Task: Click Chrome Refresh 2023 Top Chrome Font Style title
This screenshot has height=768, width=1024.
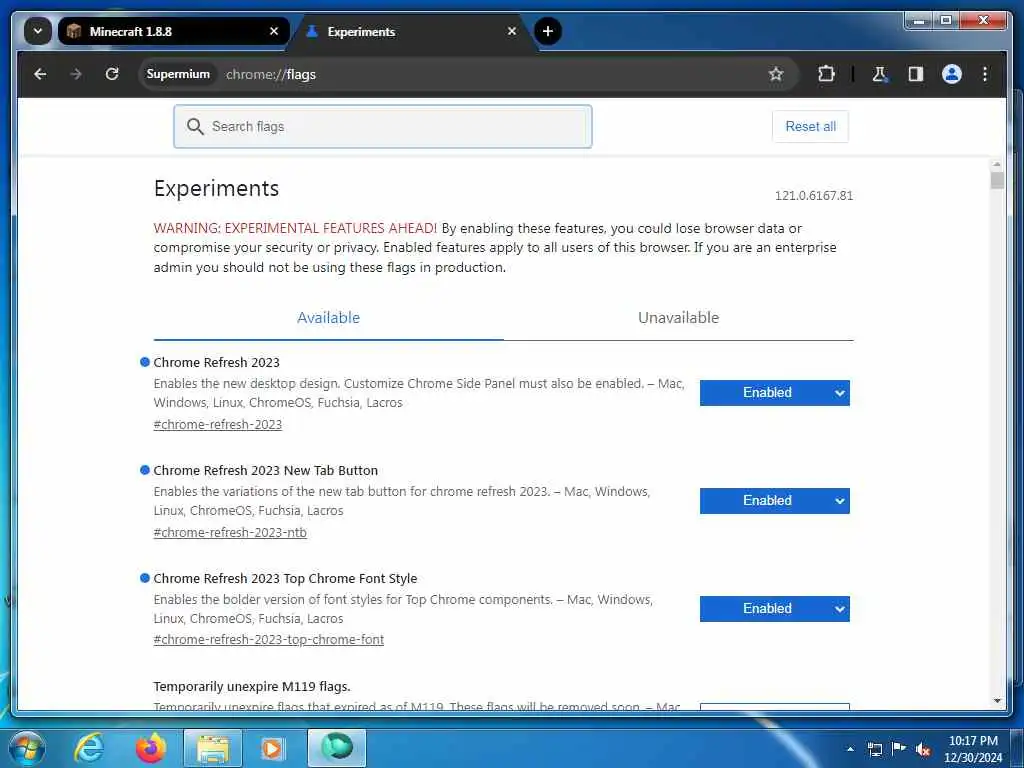Action: [x=285, y=579]
